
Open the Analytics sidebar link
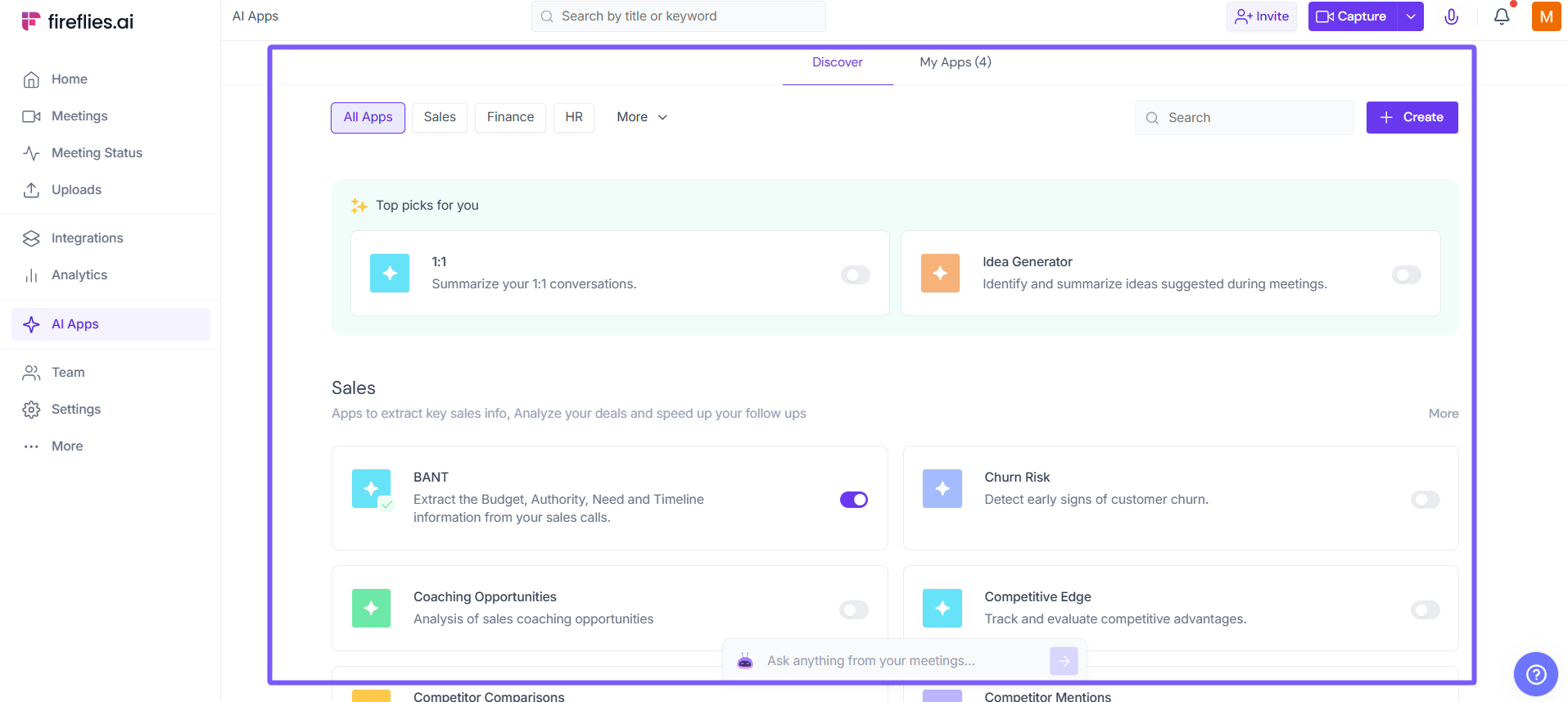pos(79,275)
